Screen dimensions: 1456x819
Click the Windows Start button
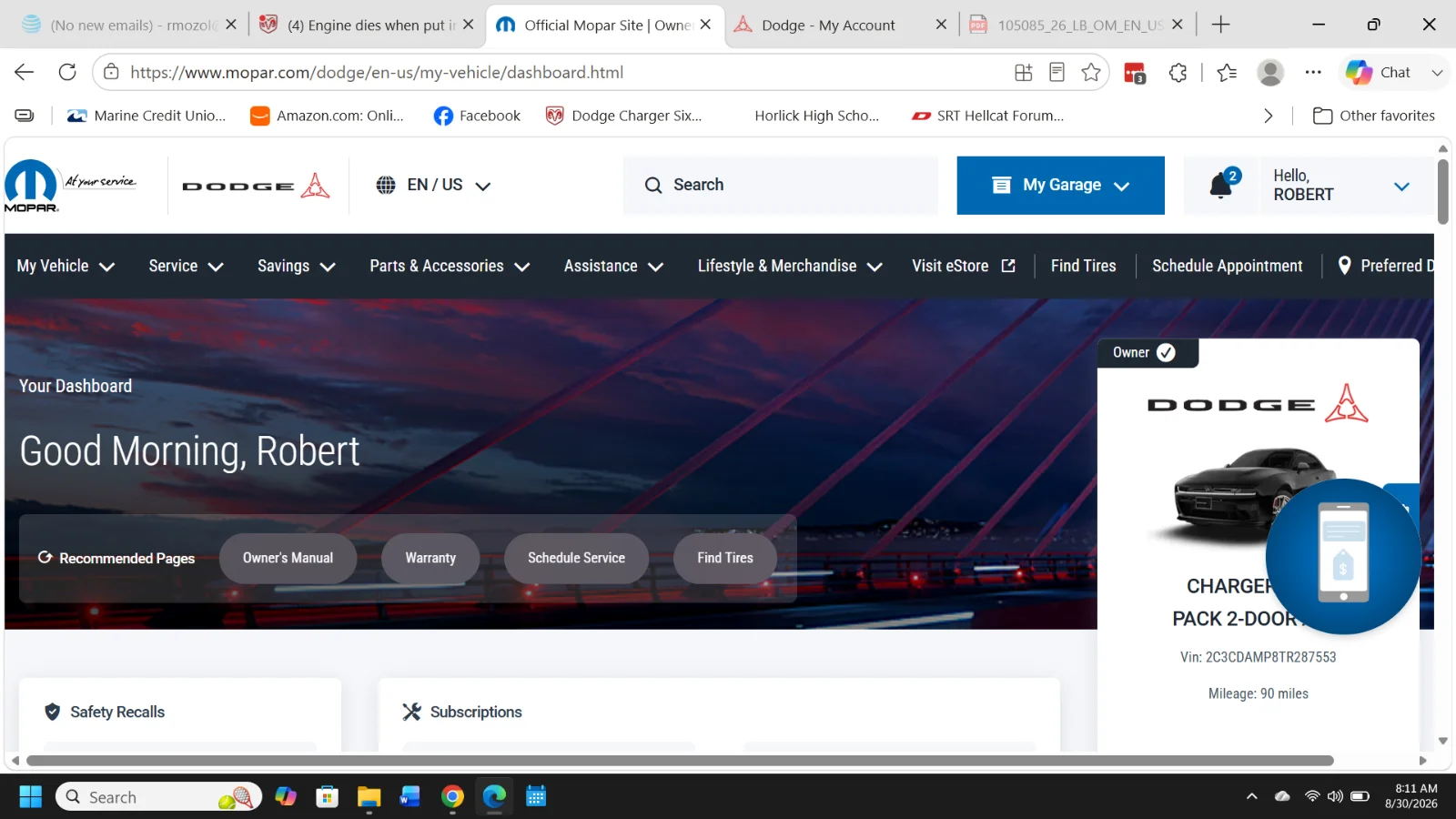coord(31,797)
